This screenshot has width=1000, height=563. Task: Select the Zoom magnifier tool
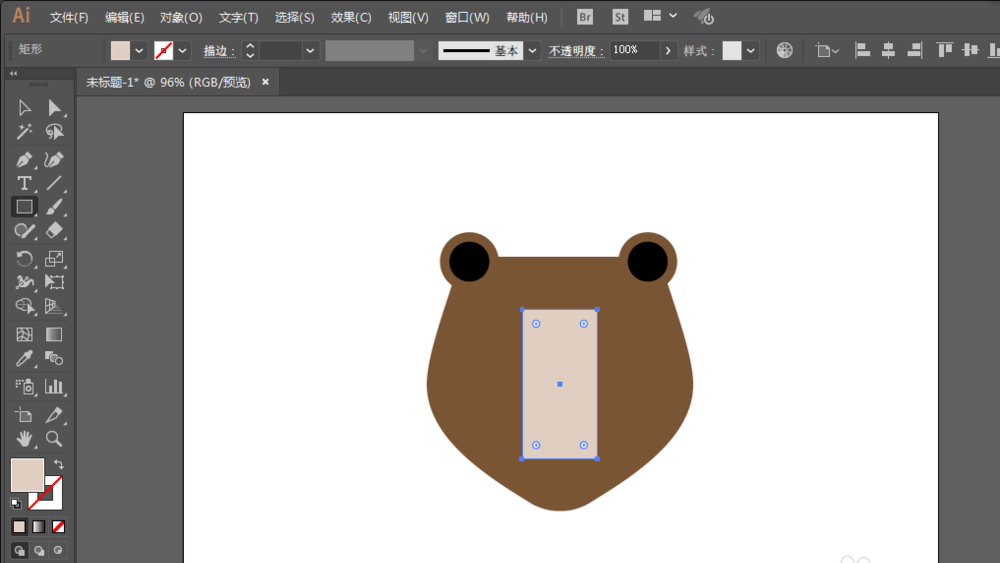tap(54, 439)
